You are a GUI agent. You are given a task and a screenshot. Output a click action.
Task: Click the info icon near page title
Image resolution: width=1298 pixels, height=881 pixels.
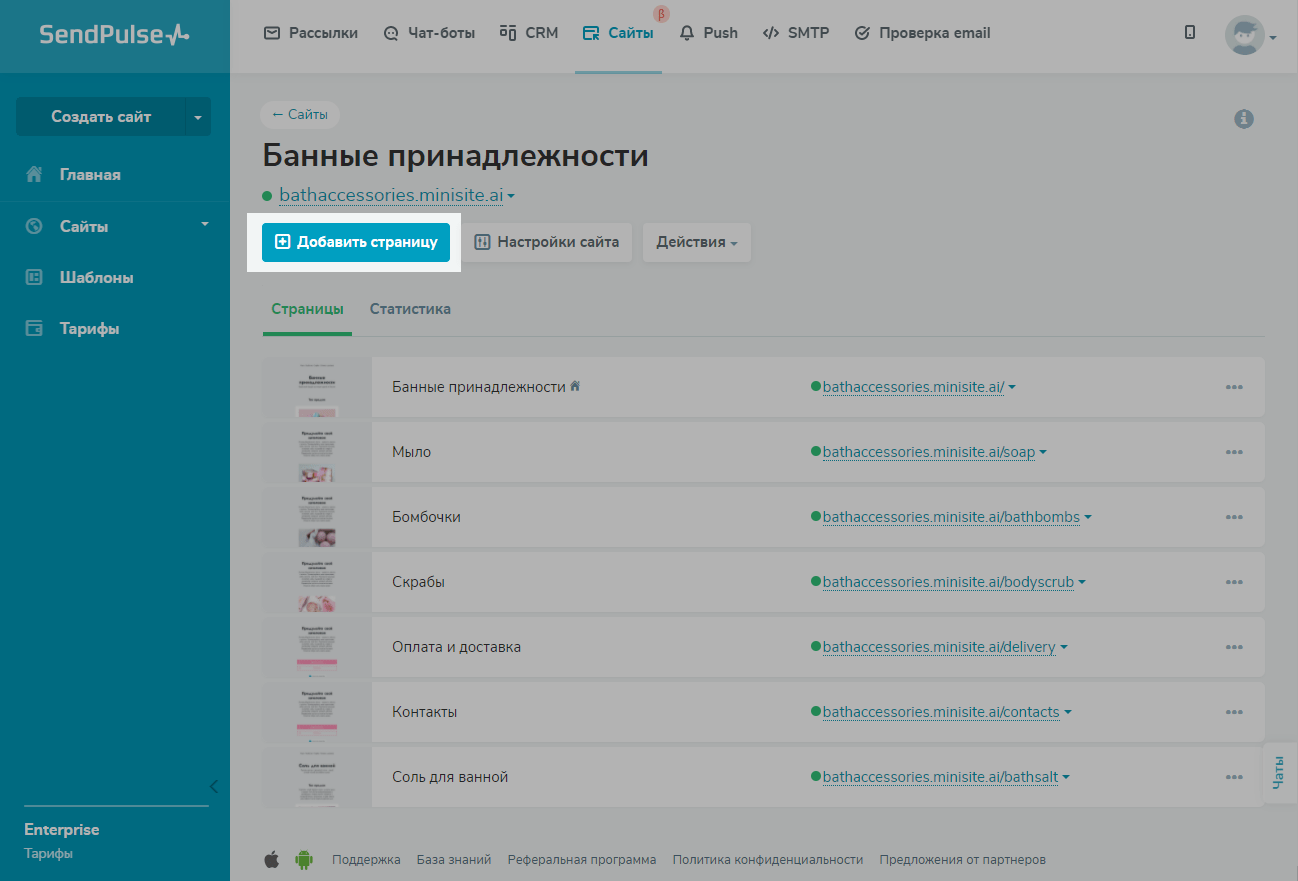click(x=1244, y=119)
